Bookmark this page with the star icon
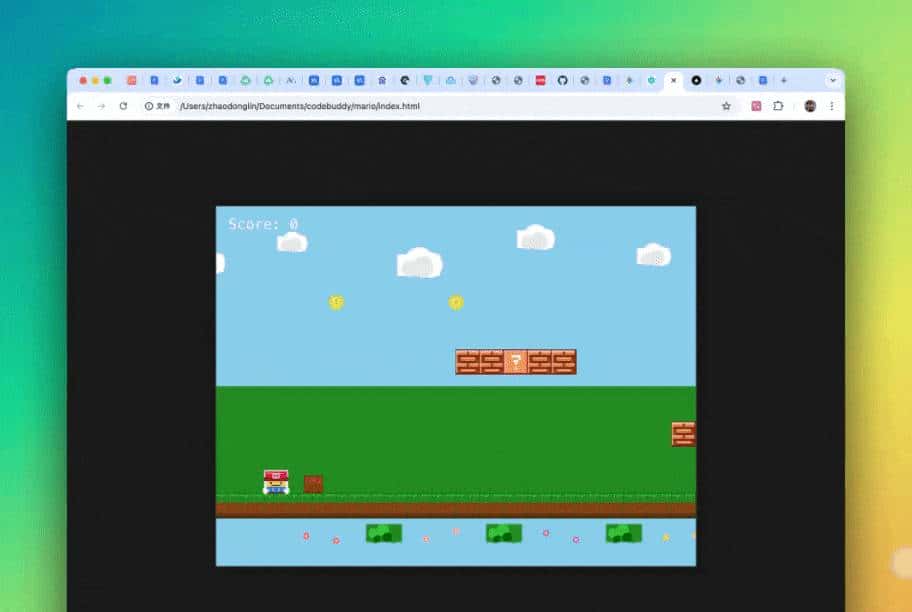The width and height of the screenshot is (912, 612). pyautogui.click(x=726, y=106)
